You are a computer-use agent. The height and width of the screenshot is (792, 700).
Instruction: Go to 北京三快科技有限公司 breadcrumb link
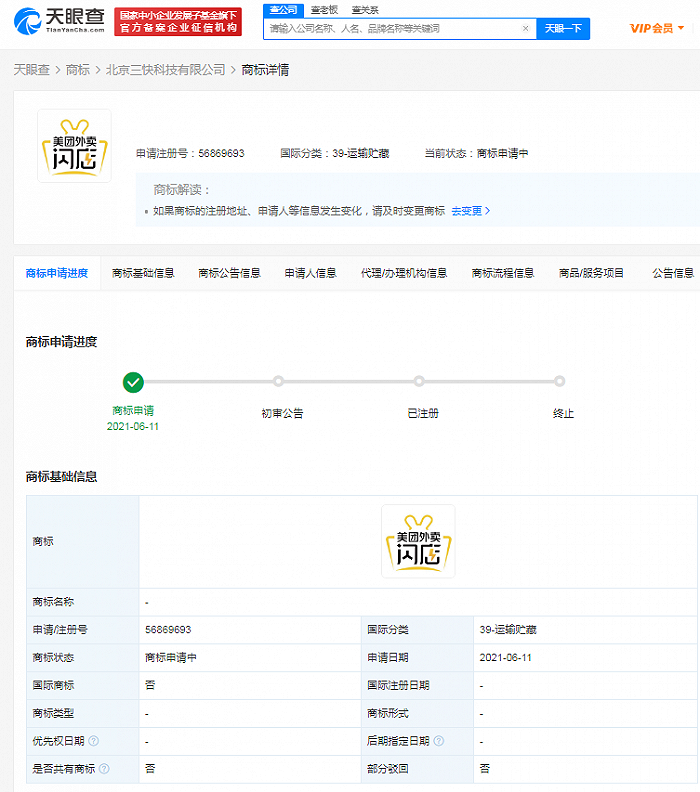[x=166, y=70]
